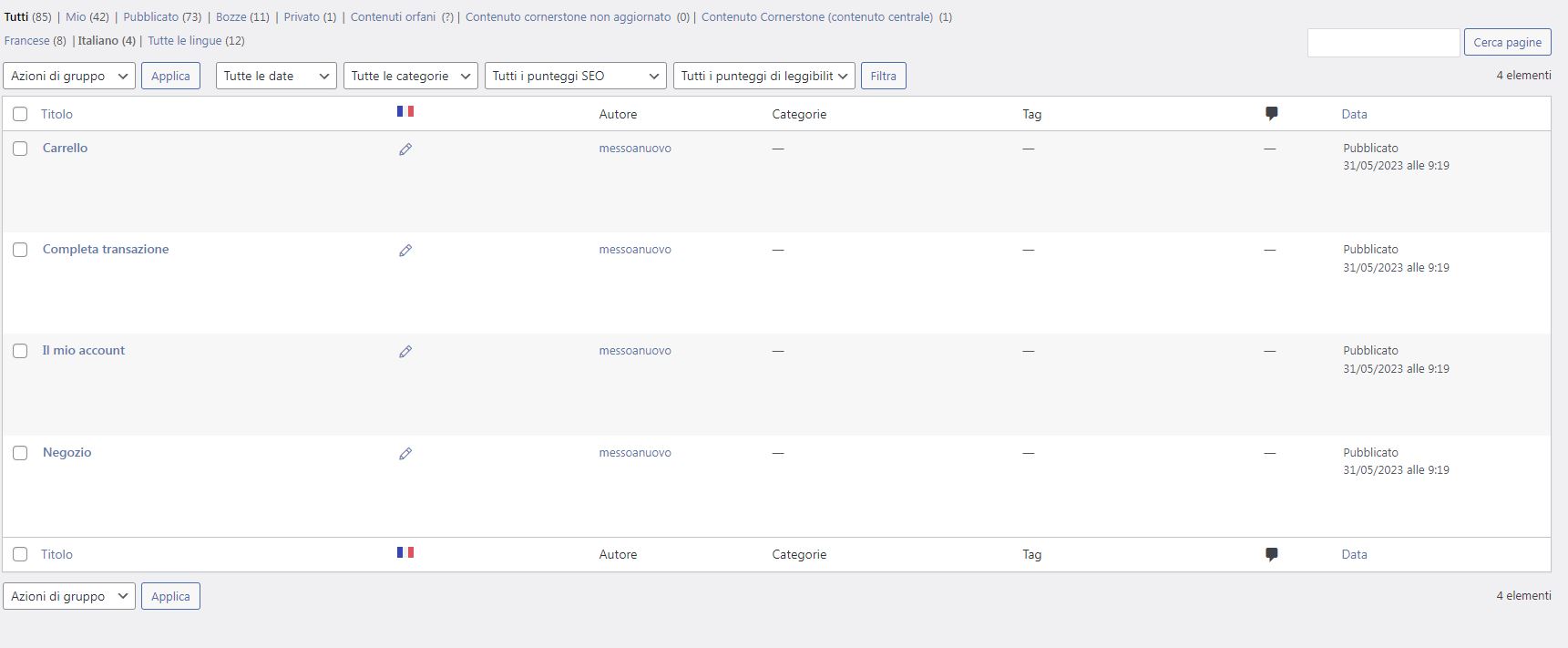Focus the page search input field
The width and height of the screenshot is (1568, 648).
click(1383, 43)
